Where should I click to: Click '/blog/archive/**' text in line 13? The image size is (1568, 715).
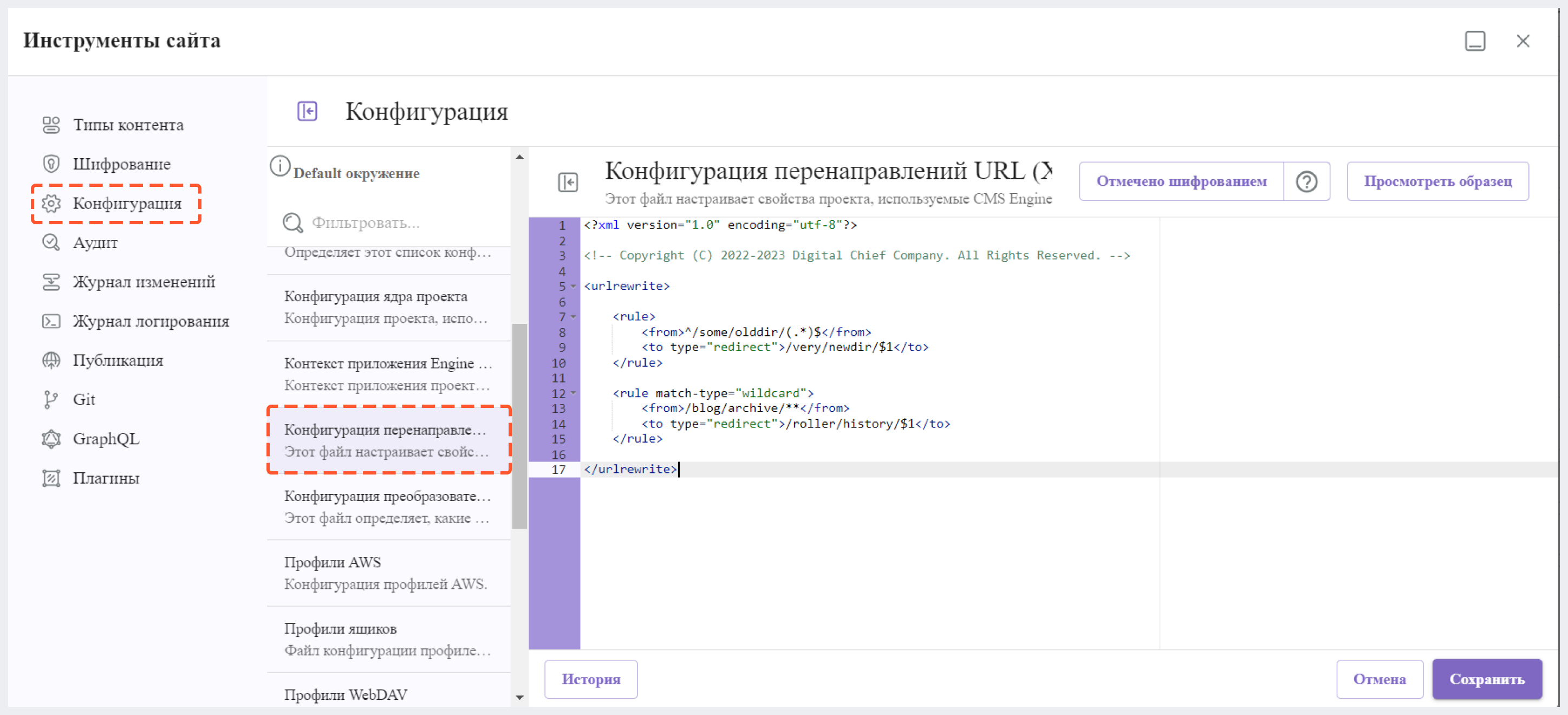coord(742,408)
